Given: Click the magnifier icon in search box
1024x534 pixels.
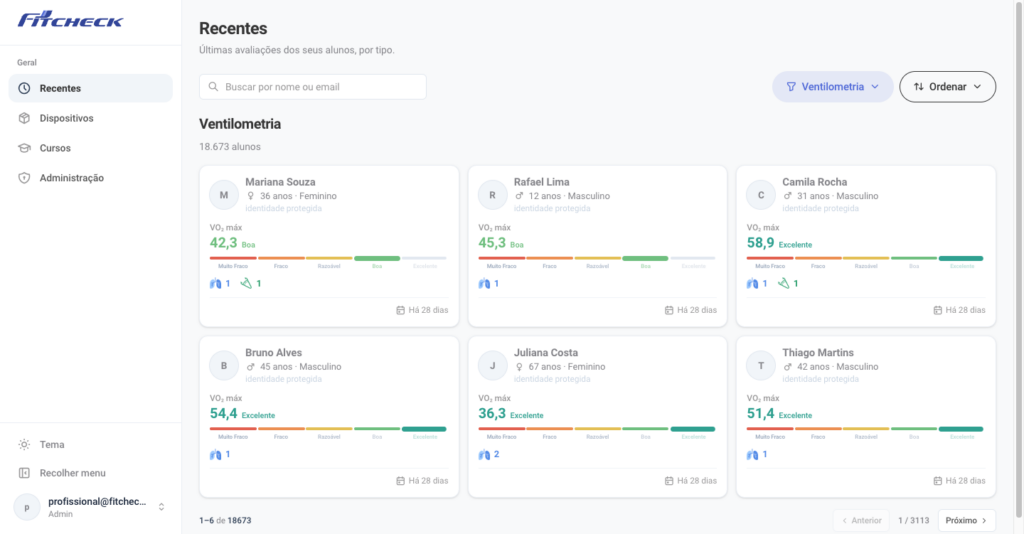Looking at the screenshot, I should click(214, 87).
